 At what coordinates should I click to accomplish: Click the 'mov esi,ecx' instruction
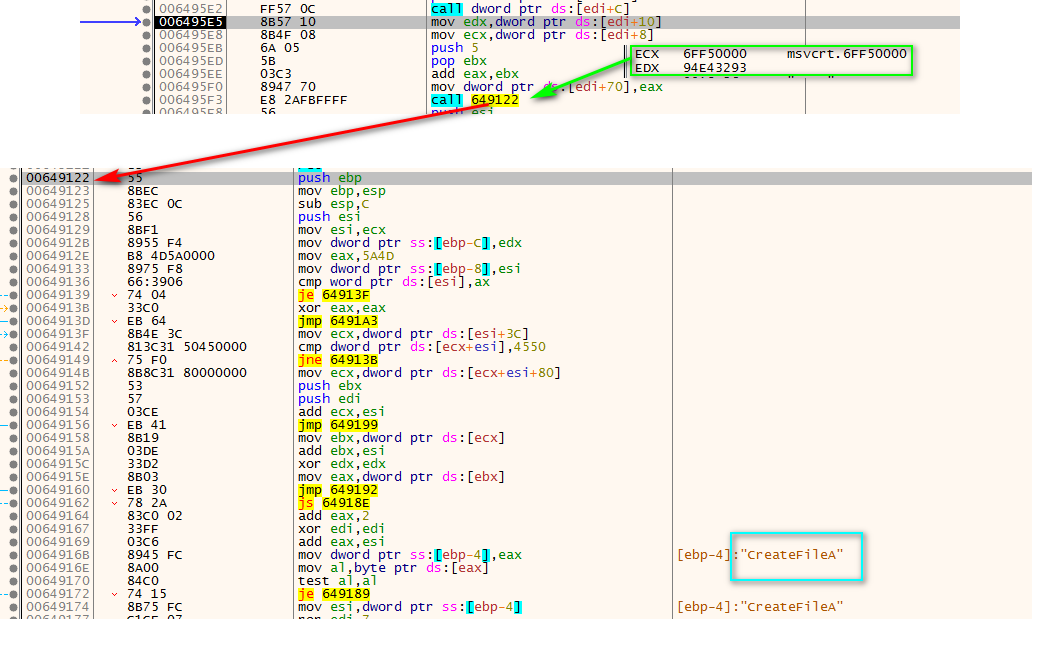click(342, 230)
